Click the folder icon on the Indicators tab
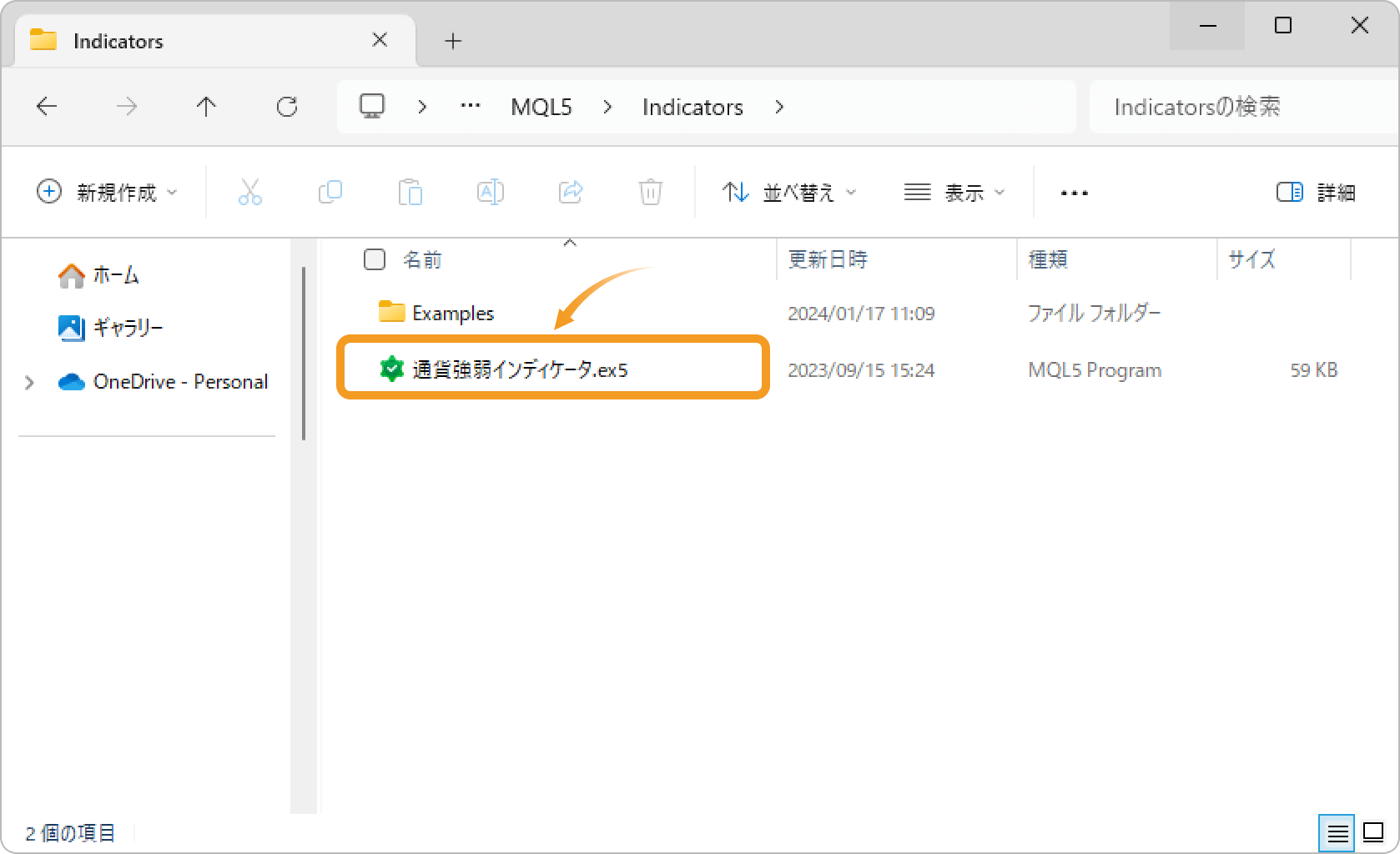 [x=43, y=40]
